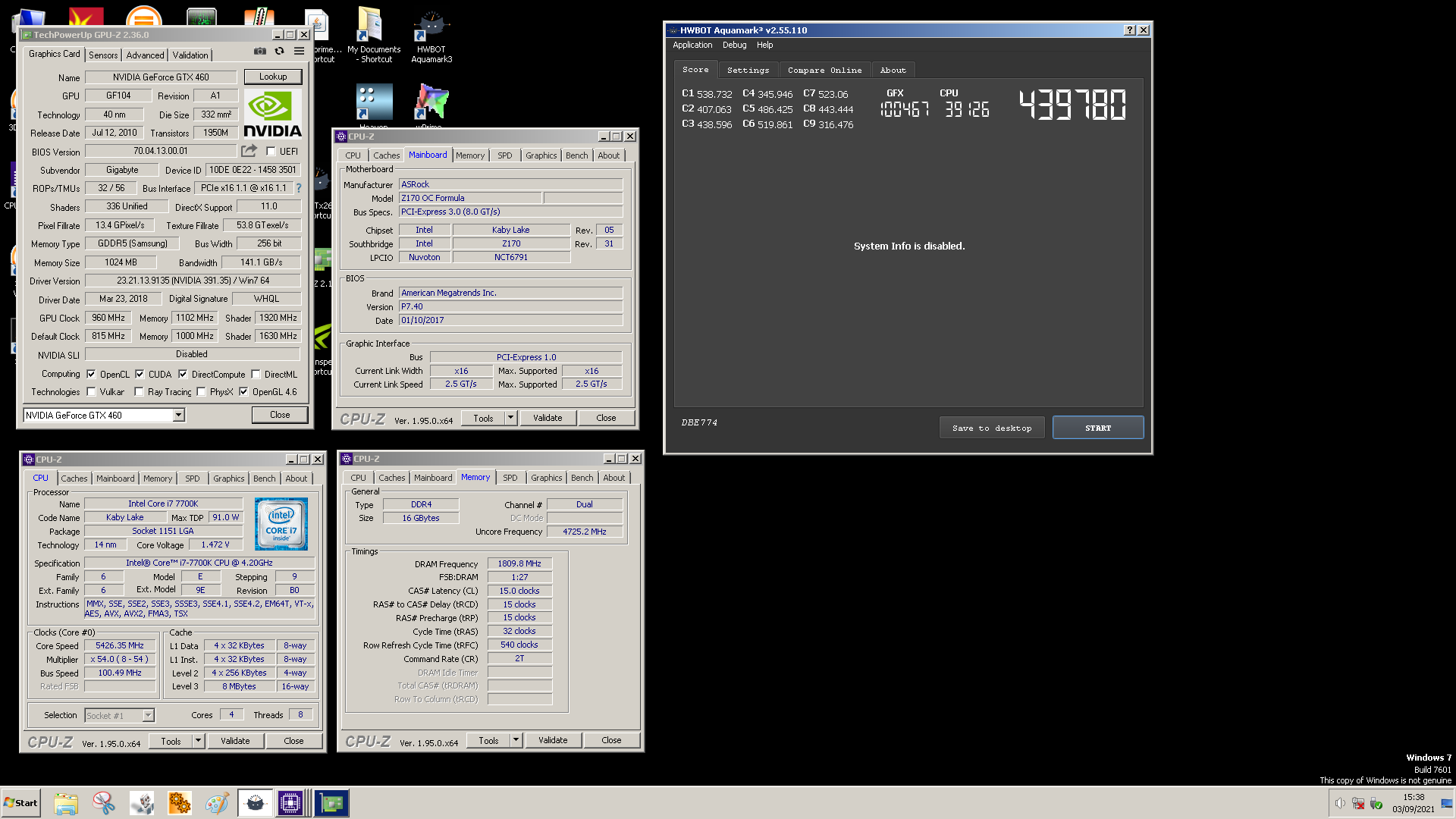Open the Socket #1 selection dropdown
This screenshot has height=819, width=1456.
pyautogui.click(x=149, y=715)
